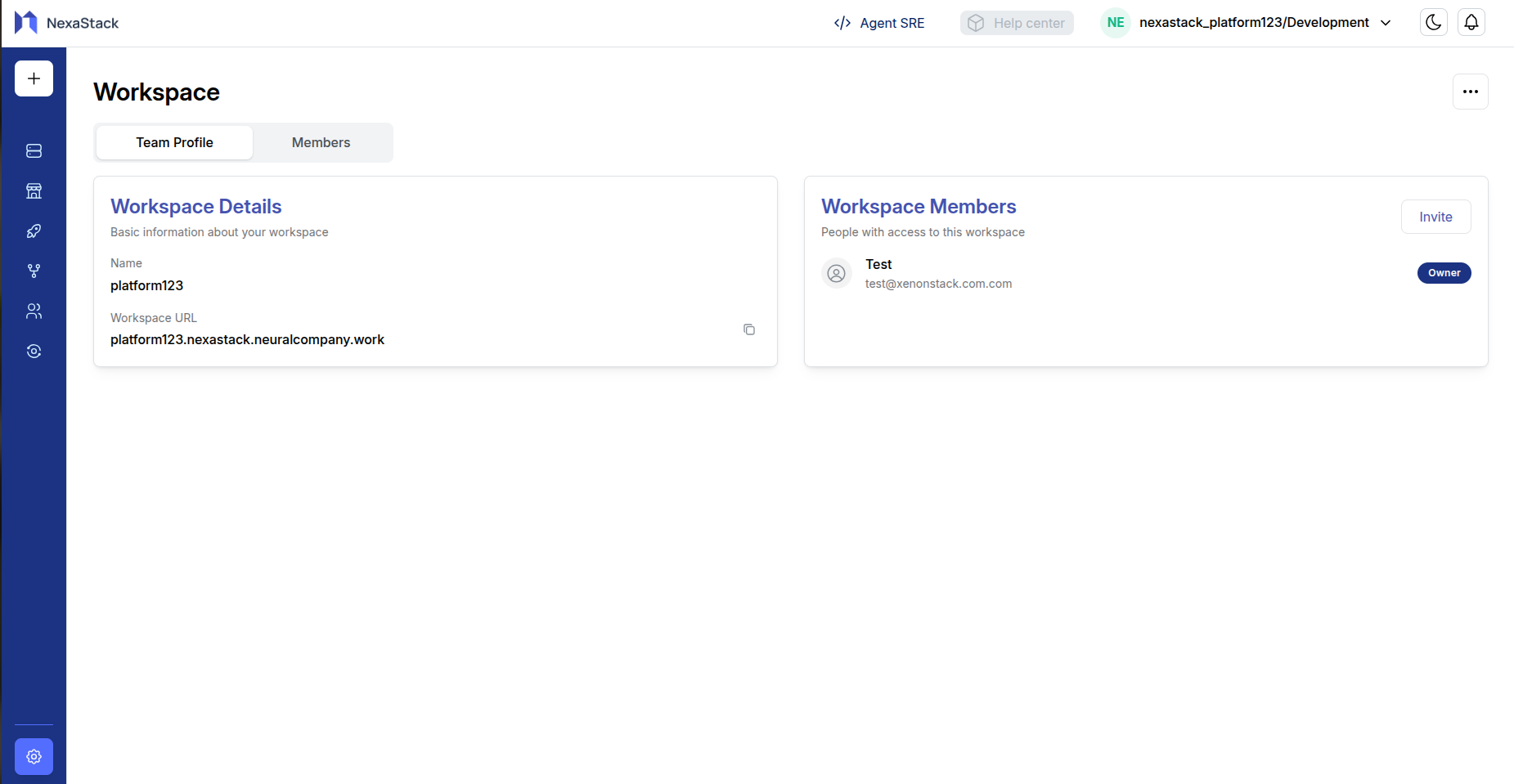This screenshot has width=1514, height=784.
Task: Open settings via the gear icon
Action: click(x=34, y=756)
